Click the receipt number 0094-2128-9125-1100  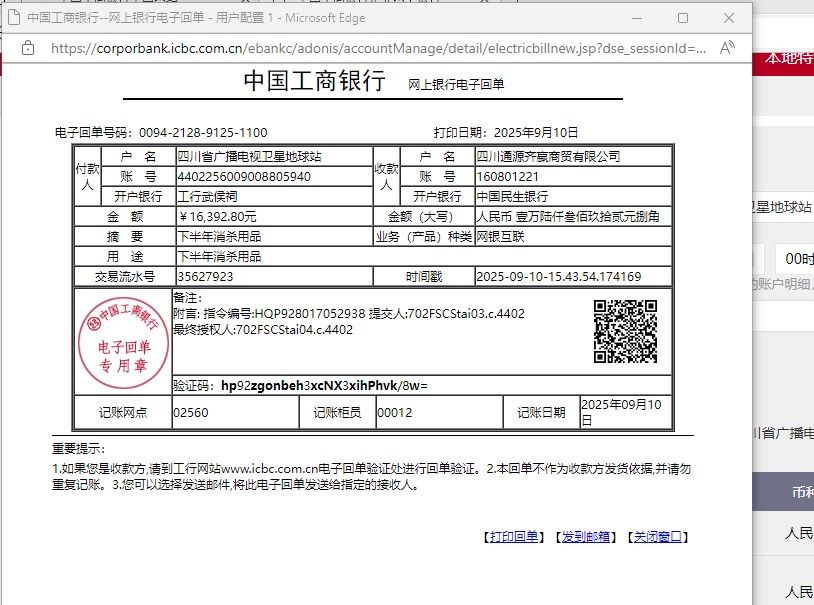coord(203,132)
